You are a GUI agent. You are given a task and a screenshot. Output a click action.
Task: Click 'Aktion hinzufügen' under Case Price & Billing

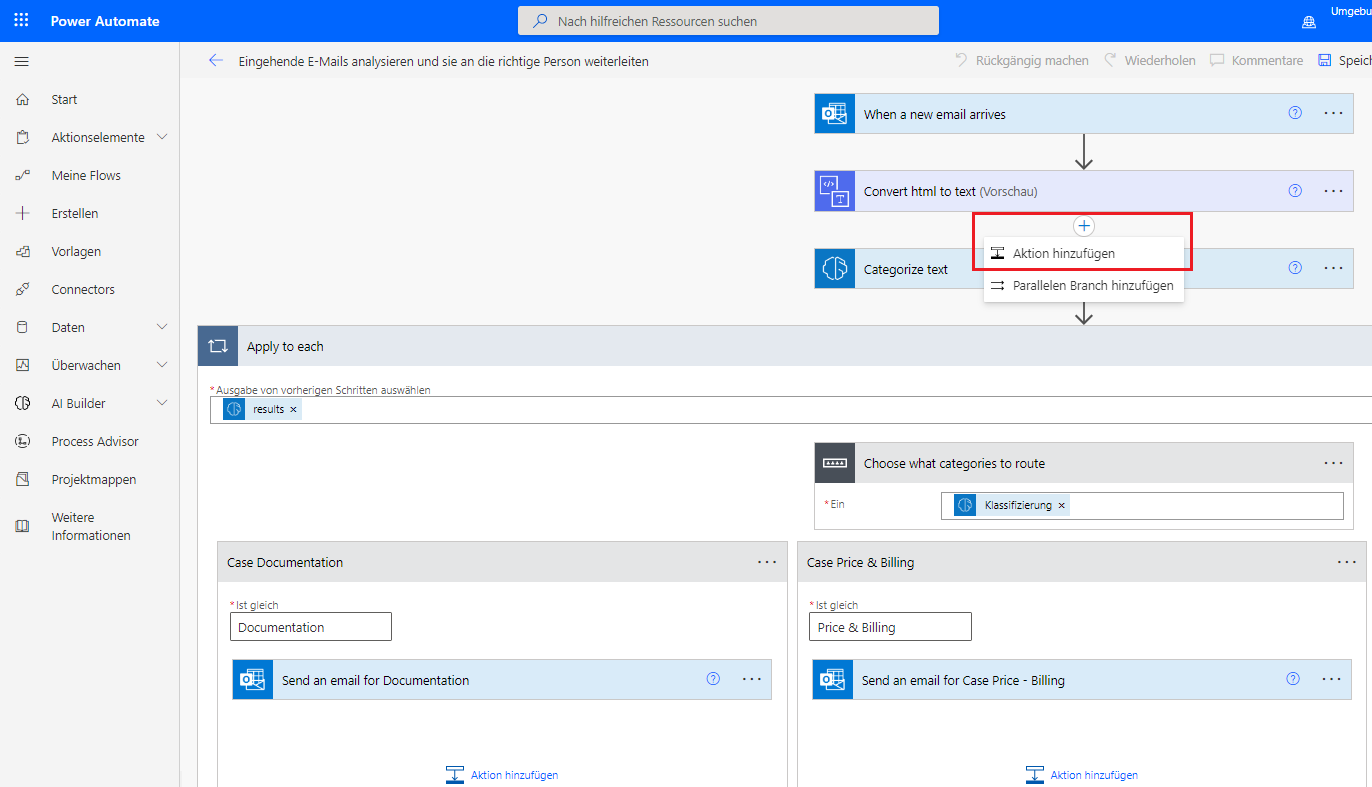coord(1082,774)
